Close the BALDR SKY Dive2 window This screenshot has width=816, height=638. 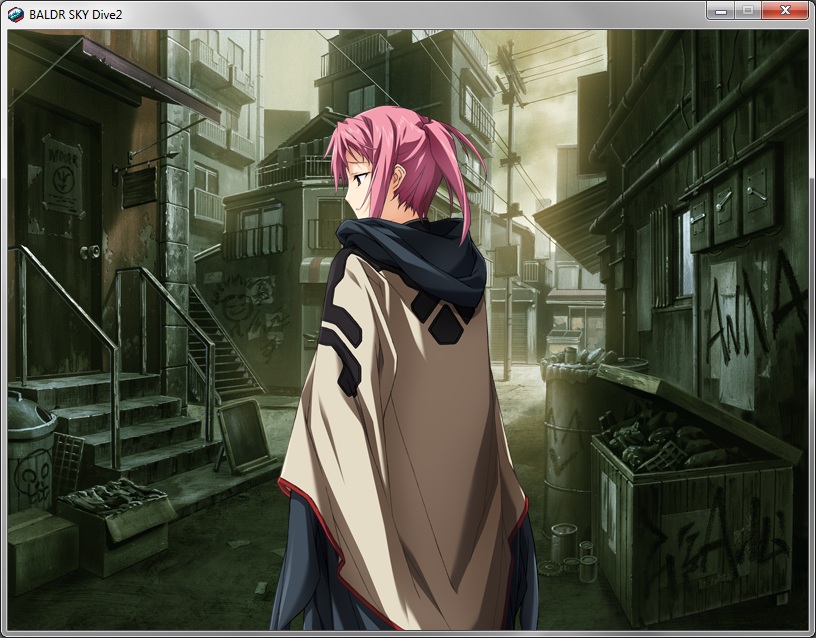785,10
